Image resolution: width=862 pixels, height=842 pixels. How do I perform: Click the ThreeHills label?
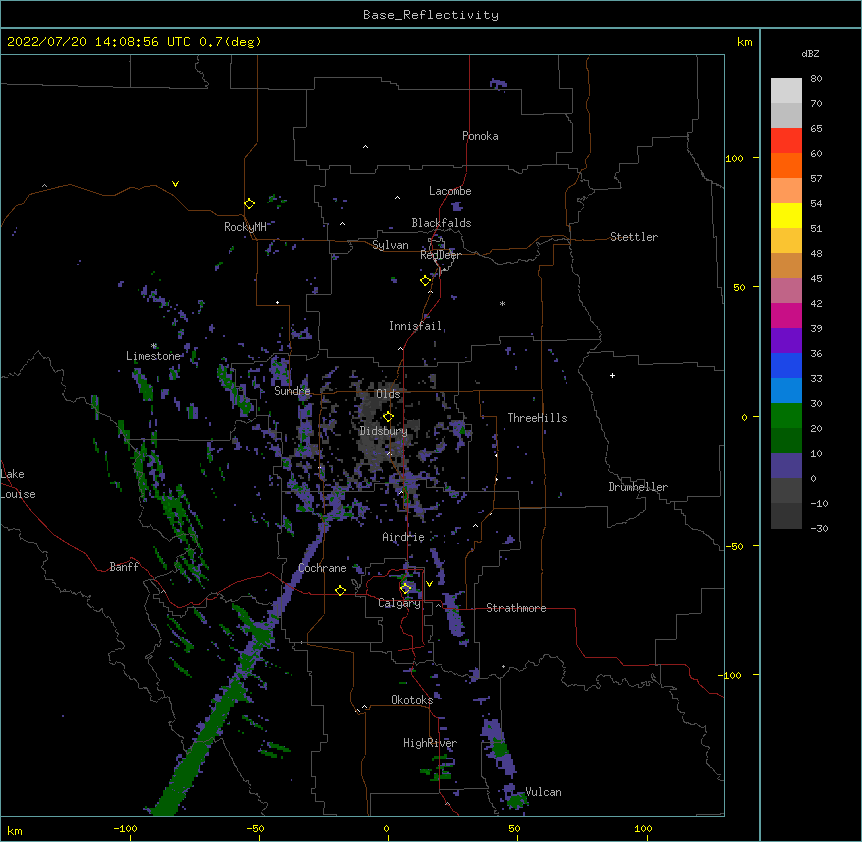[537, 418]
